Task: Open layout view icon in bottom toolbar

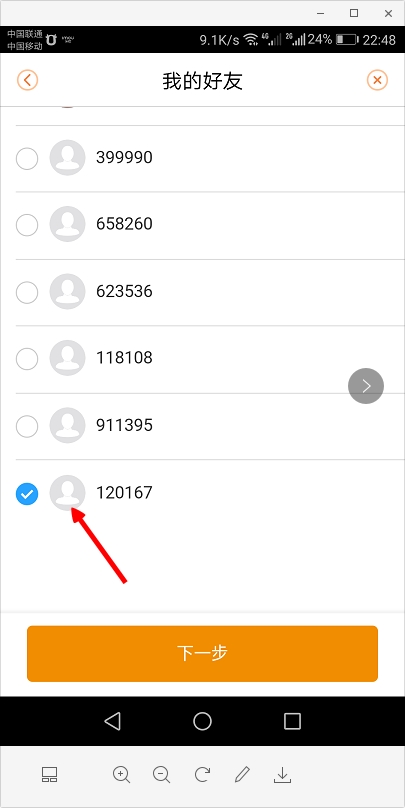Action: coord(49,775)
